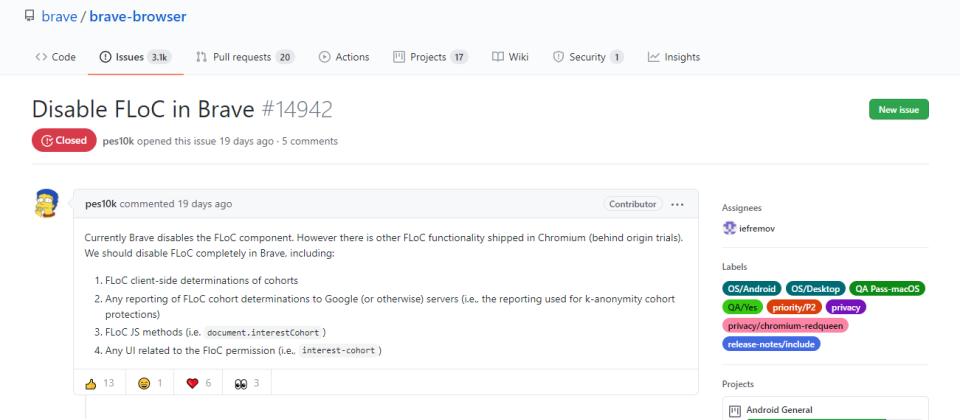Click the interest-cohort code snippet
Image resolution: width=960 pixels, height=420 pixels.
tap(338, 351)
